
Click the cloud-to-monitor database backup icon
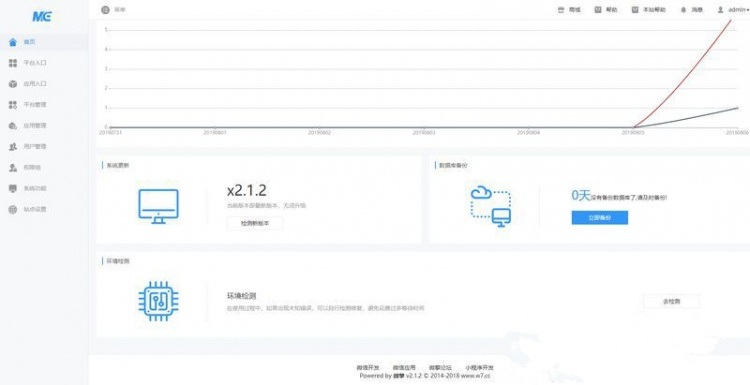(x=491, y=207)
